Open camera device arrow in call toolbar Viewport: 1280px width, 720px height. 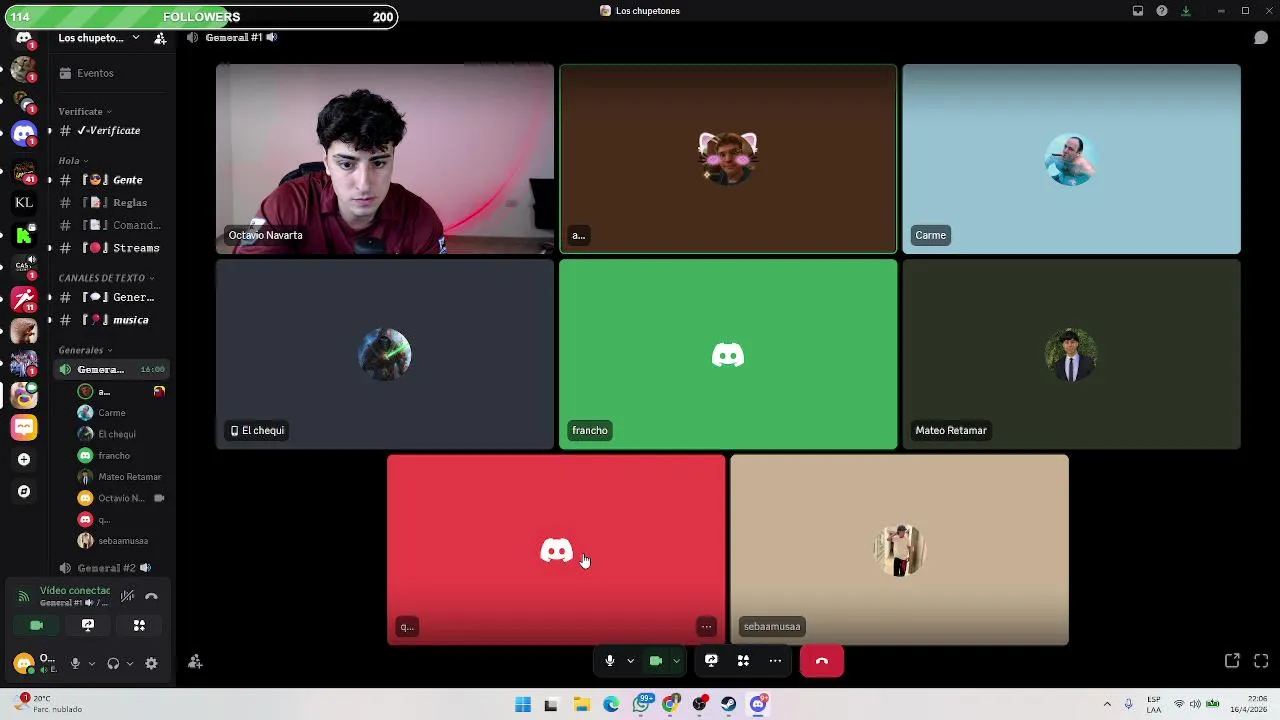pyautogui.click(x=676, y=661)
